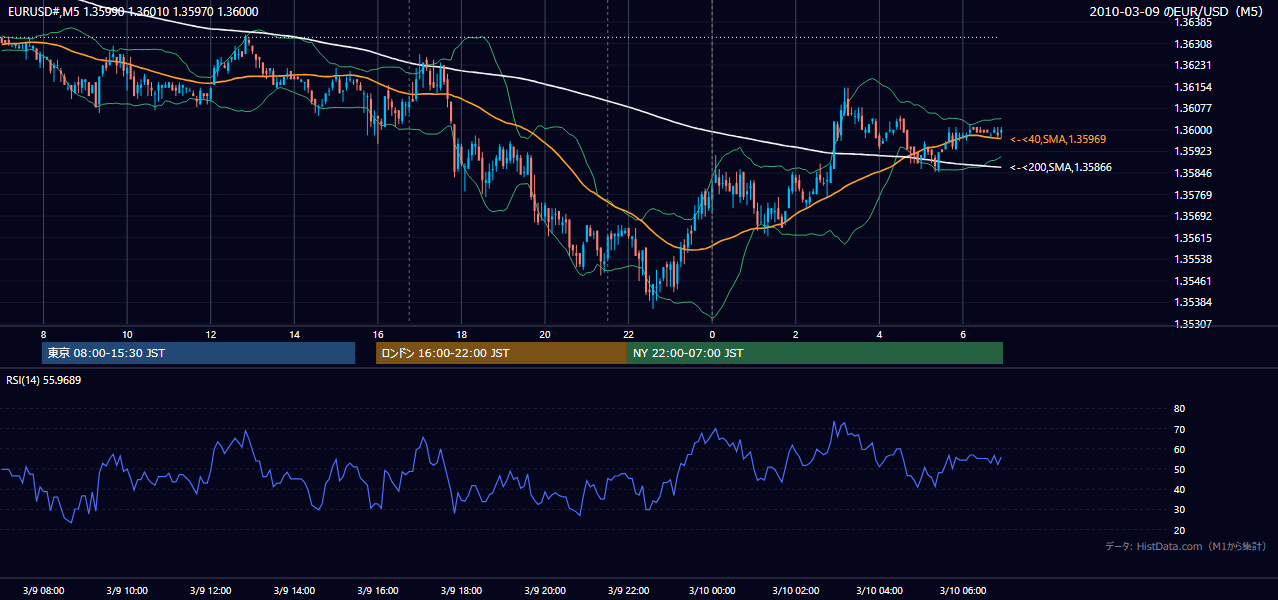1278x600 pixels.
Task: Click hour label 22 under the price chart
Action: point(628,334)
